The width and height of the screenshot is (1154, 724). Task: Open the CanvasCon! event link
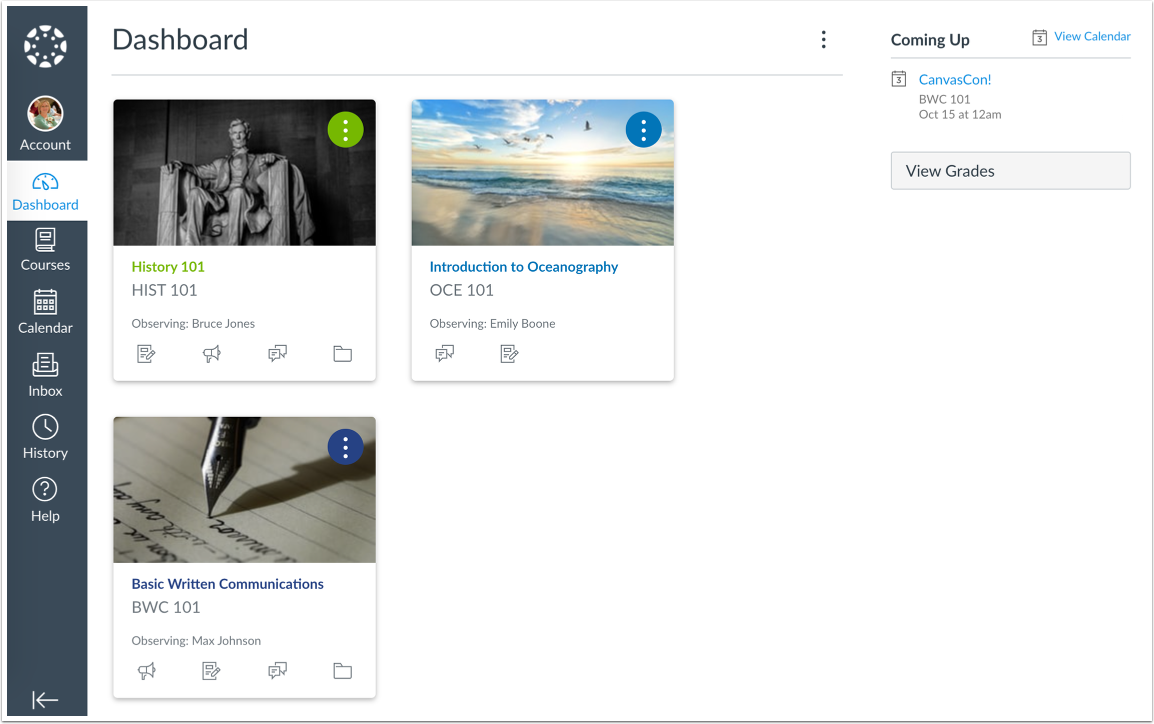954,79
